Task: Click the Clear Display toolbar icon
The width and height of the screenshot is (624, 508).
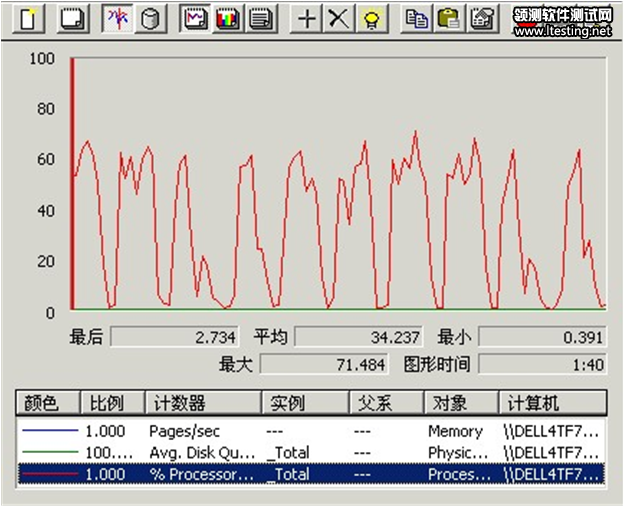Action: point(71,19)
